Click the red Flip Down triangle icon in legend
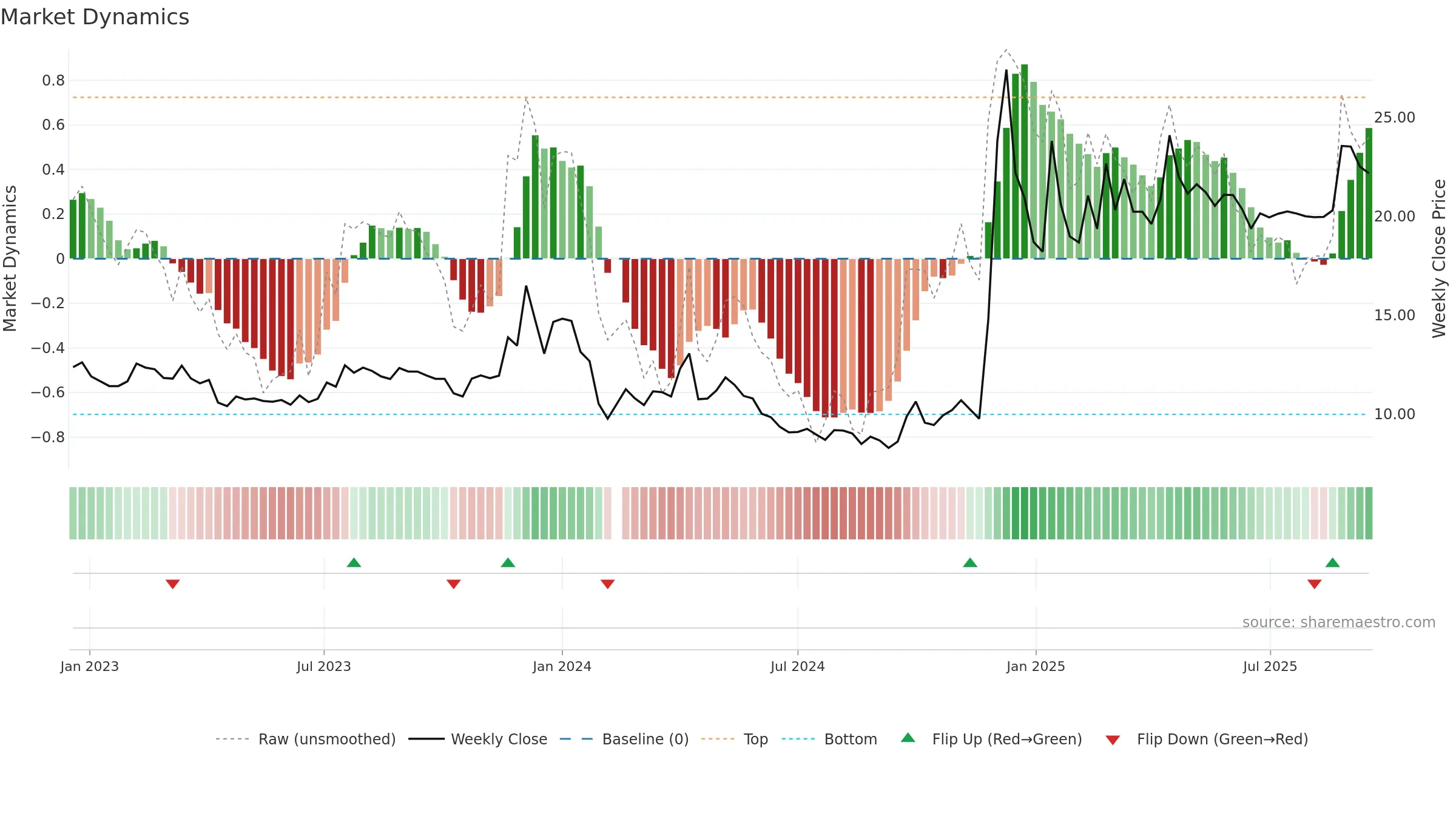Screen dimensions: 1456x819 (1113, 740)
